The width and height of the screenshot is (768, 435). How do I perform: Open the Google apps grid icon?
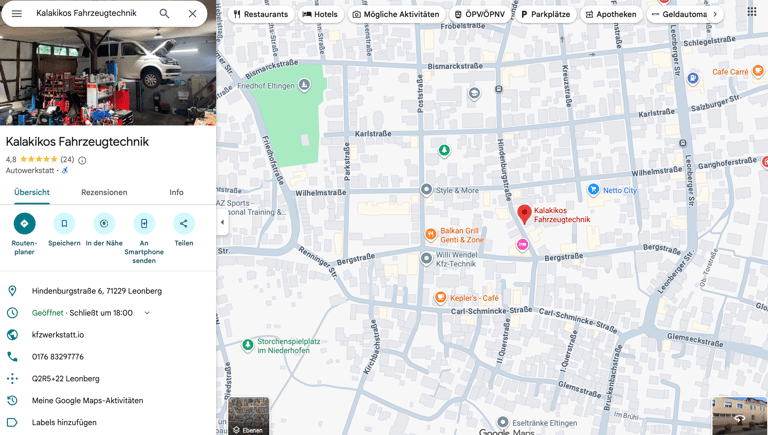click(x=752, y=11)
